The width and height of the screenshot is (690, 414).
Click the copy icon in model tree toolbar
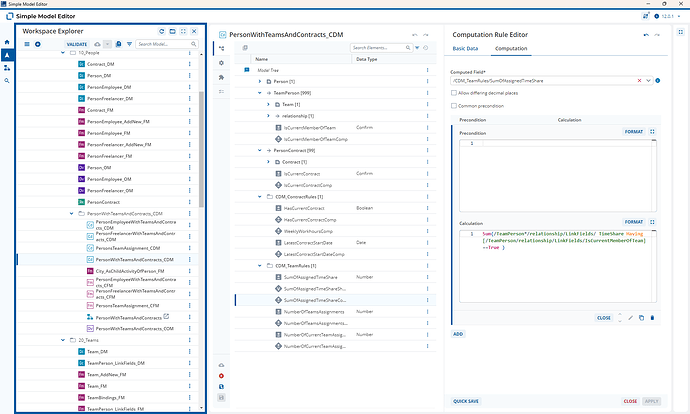click(245, 48)
